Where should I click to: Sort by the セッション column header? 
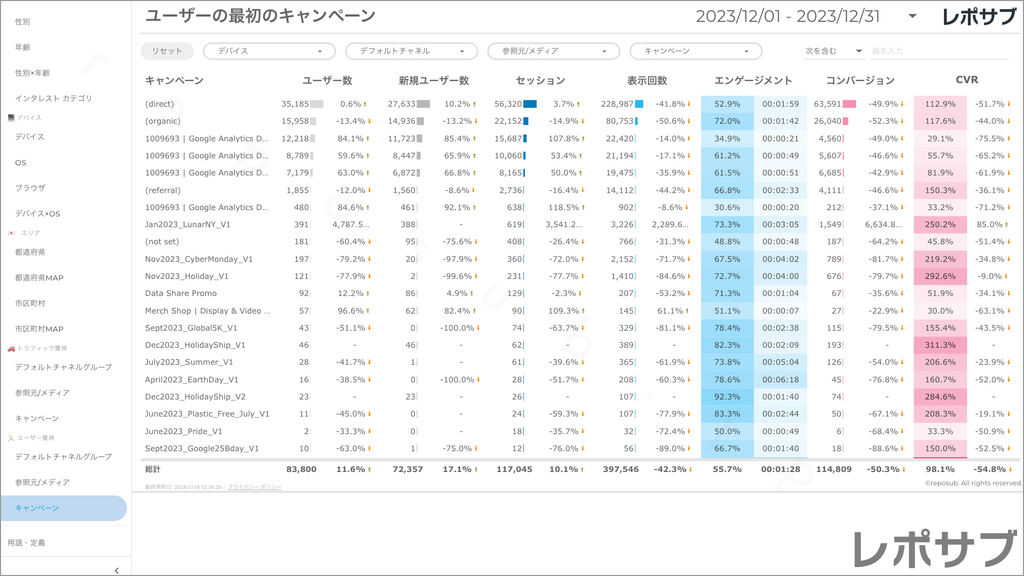pos(540,80)
